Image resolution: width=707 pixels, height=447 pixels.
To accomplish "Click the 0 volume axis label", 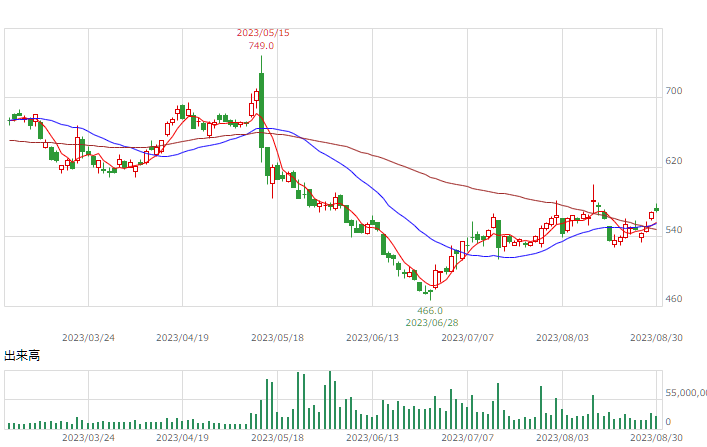I will coord(668,422).
